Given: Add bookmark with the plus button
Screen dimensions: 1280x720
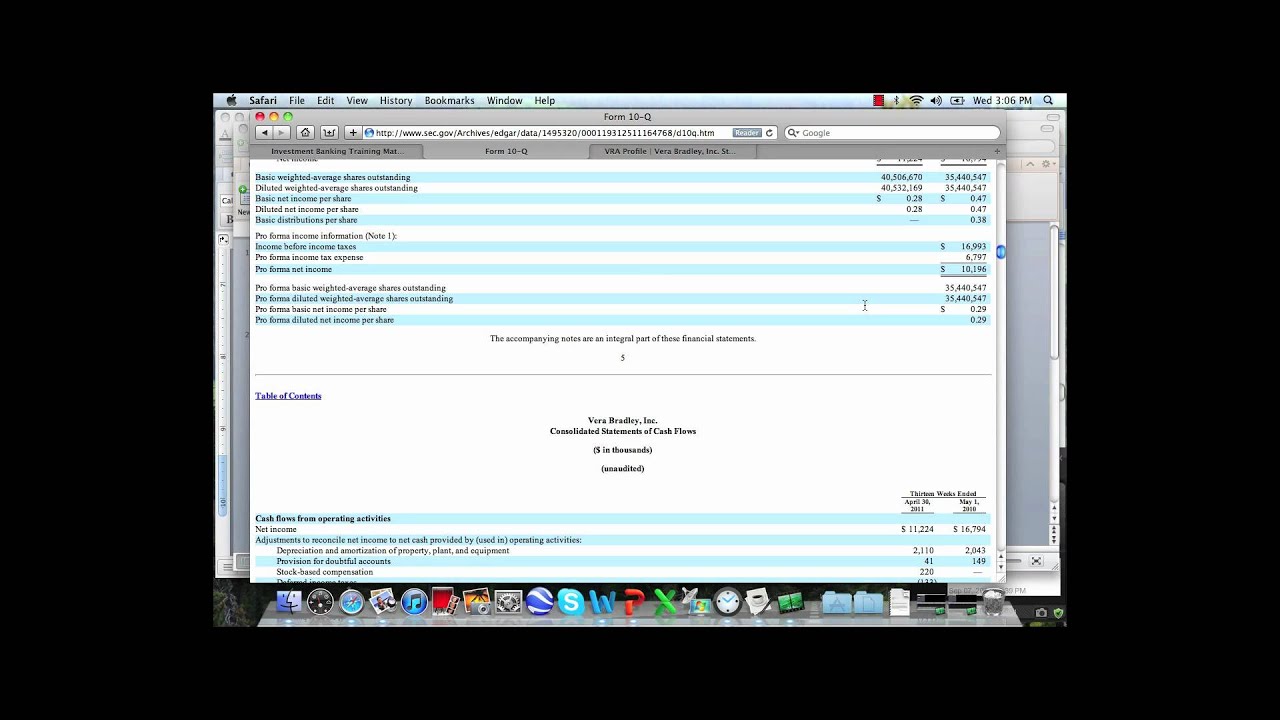Looking at the screenshot, I should tap(352, 132).
